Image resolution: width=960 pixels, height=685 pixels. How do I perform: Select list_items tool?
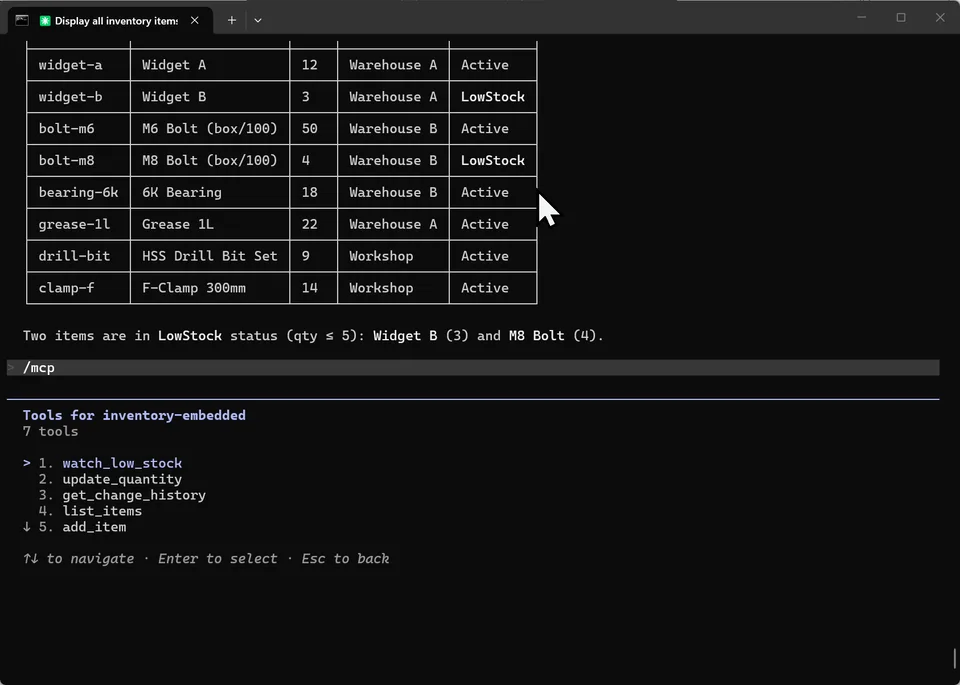coord(102,511)
